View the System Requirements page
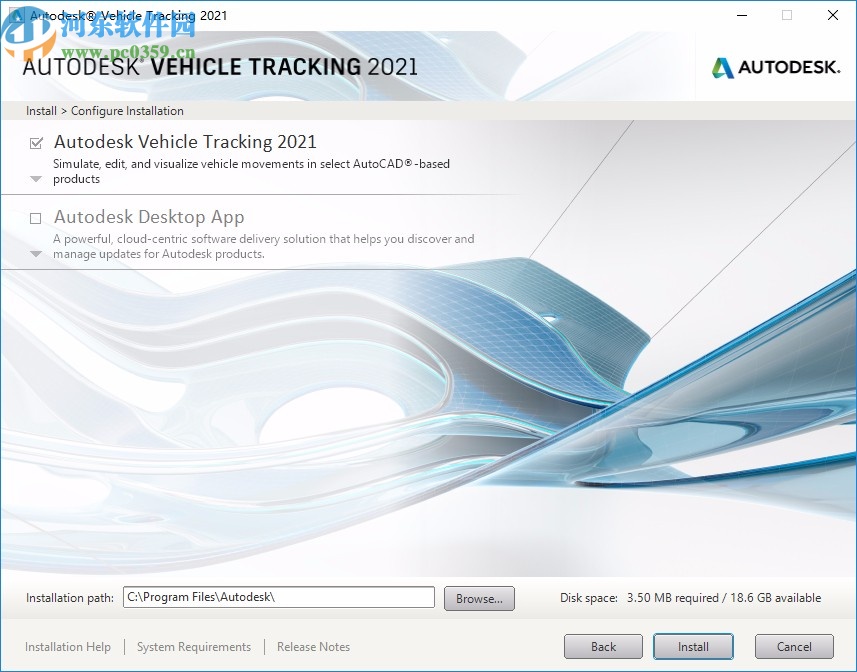Screen dimensions: 857x672 [x=193, y=647]
